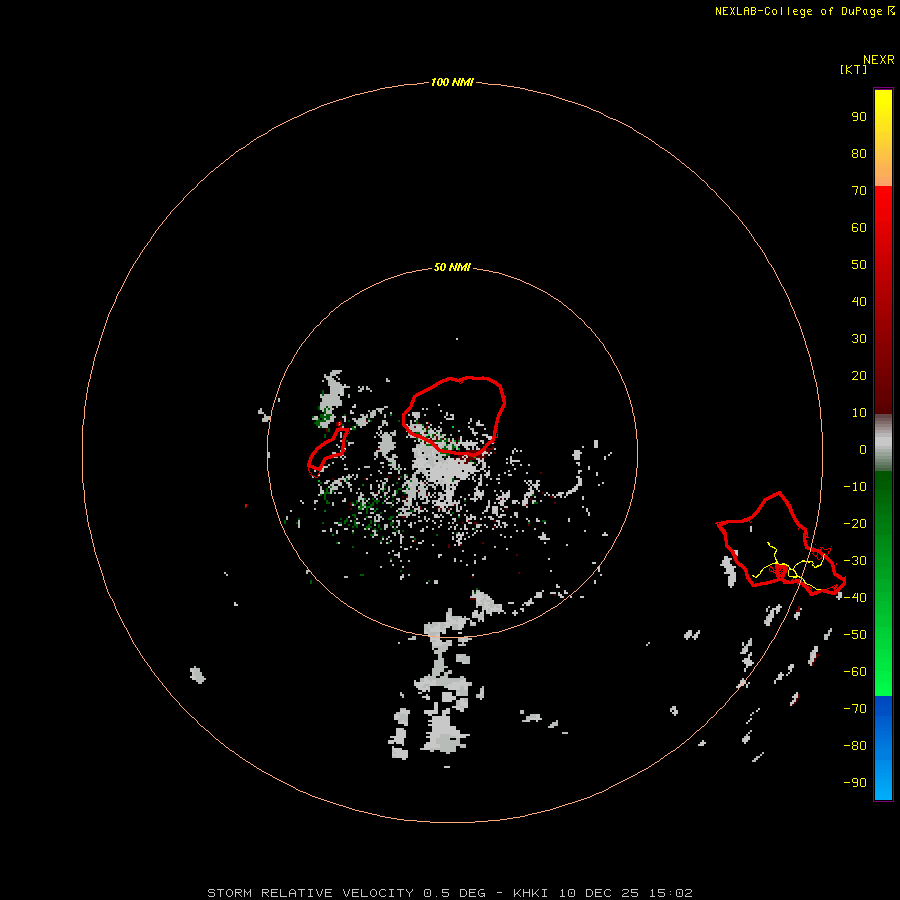The width and height of the screenshot is (900, 900).
Task: Click the yellow top segment of color bar
Action: [x=883, y=138]
